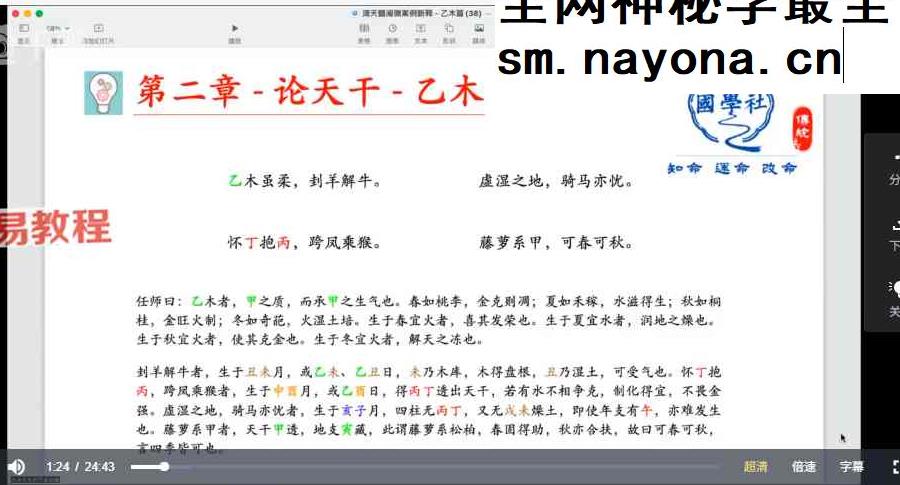This screenshot has width=900, height=485.
Task: Click the green zoom button of Keynote window
Action: pos(39,13)
